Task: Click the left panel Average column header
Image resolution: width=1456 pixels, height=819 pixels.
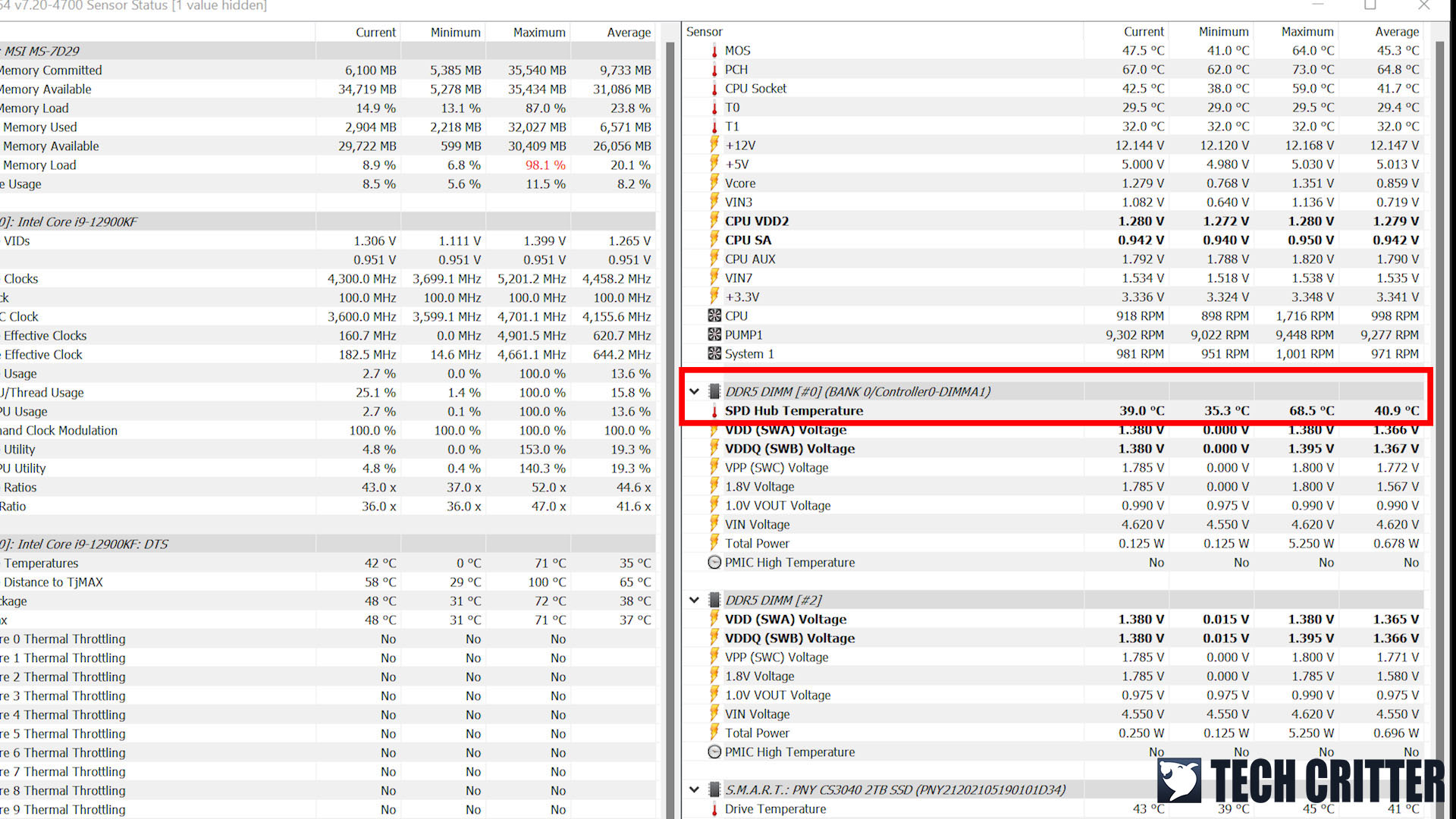Action: pos(613,33)
